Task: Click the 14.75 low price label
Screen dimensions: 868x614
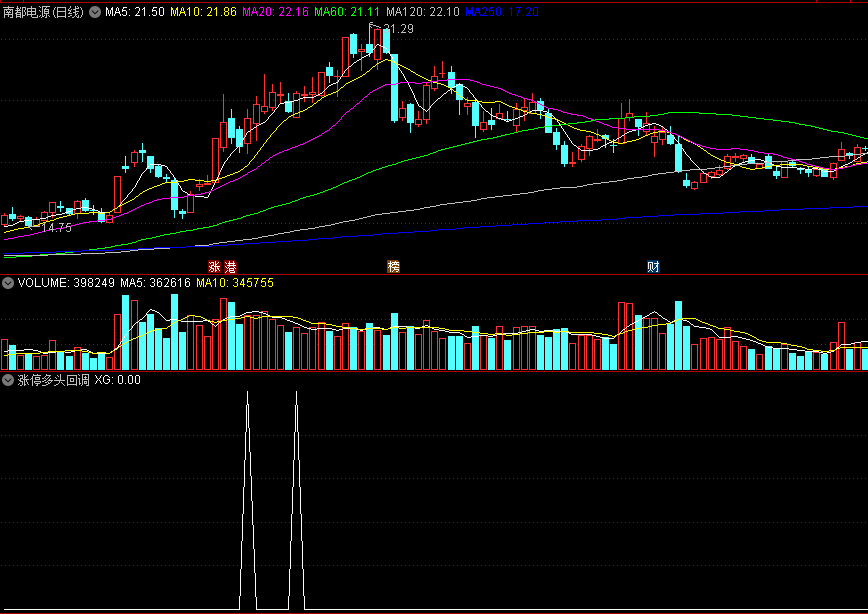Action: [56, 228]
